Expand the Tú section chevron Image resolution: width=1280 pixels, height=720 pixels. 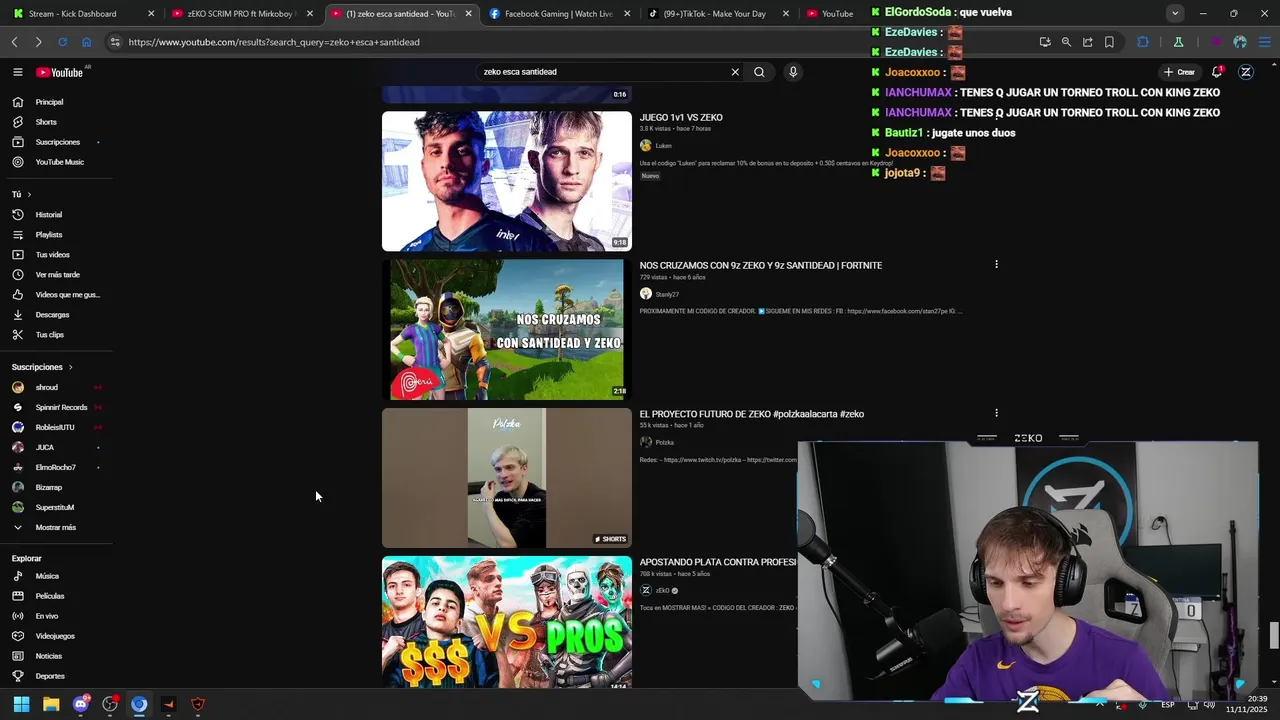point(29,194)
